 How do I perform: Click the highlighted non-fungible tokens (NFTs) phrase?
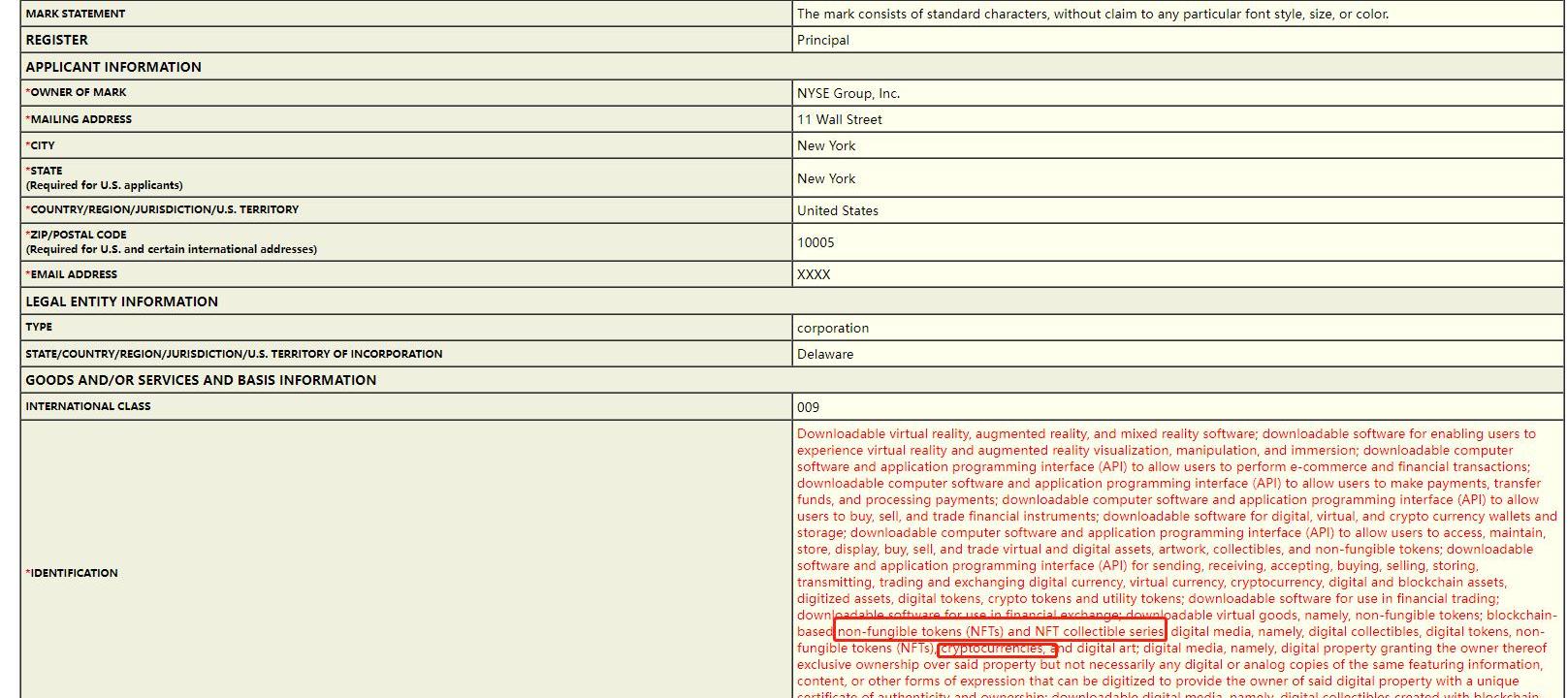click(1000, 632)
